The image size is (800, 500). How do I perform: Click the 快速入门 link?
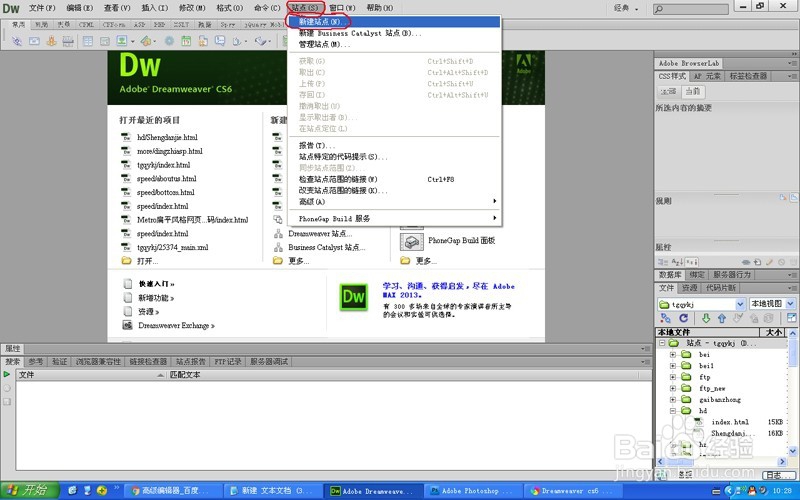[157, 284]
